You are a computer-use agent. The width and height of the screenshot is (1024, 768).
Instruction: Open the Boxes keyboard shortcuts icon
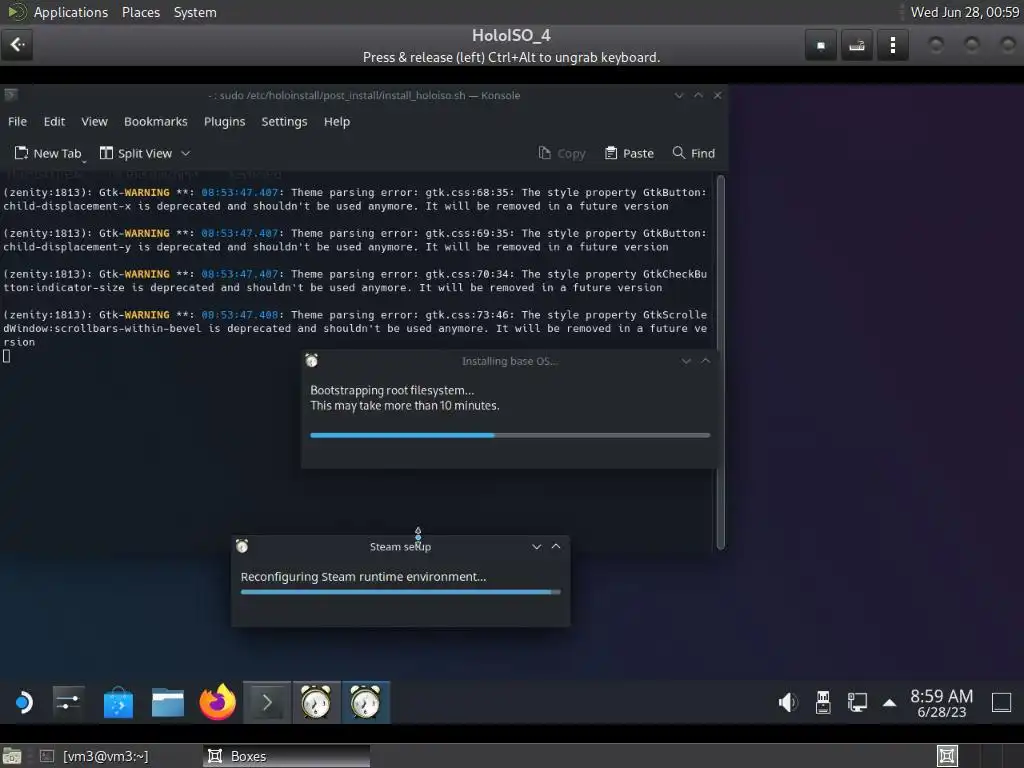coord(857,45)
